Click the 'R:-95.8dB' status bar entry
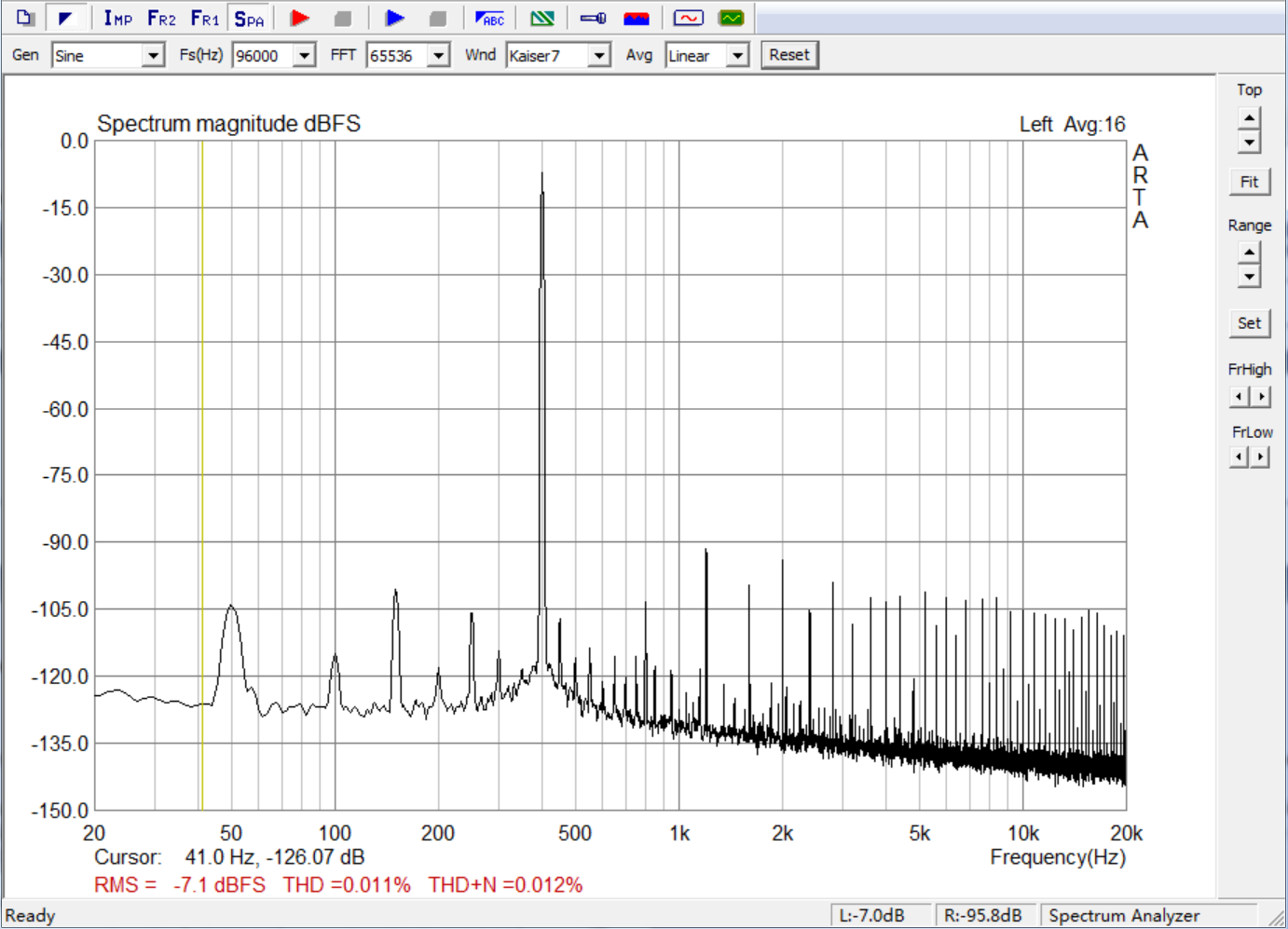This screenshot has width=1288, height=929. [x=984, y=916]
